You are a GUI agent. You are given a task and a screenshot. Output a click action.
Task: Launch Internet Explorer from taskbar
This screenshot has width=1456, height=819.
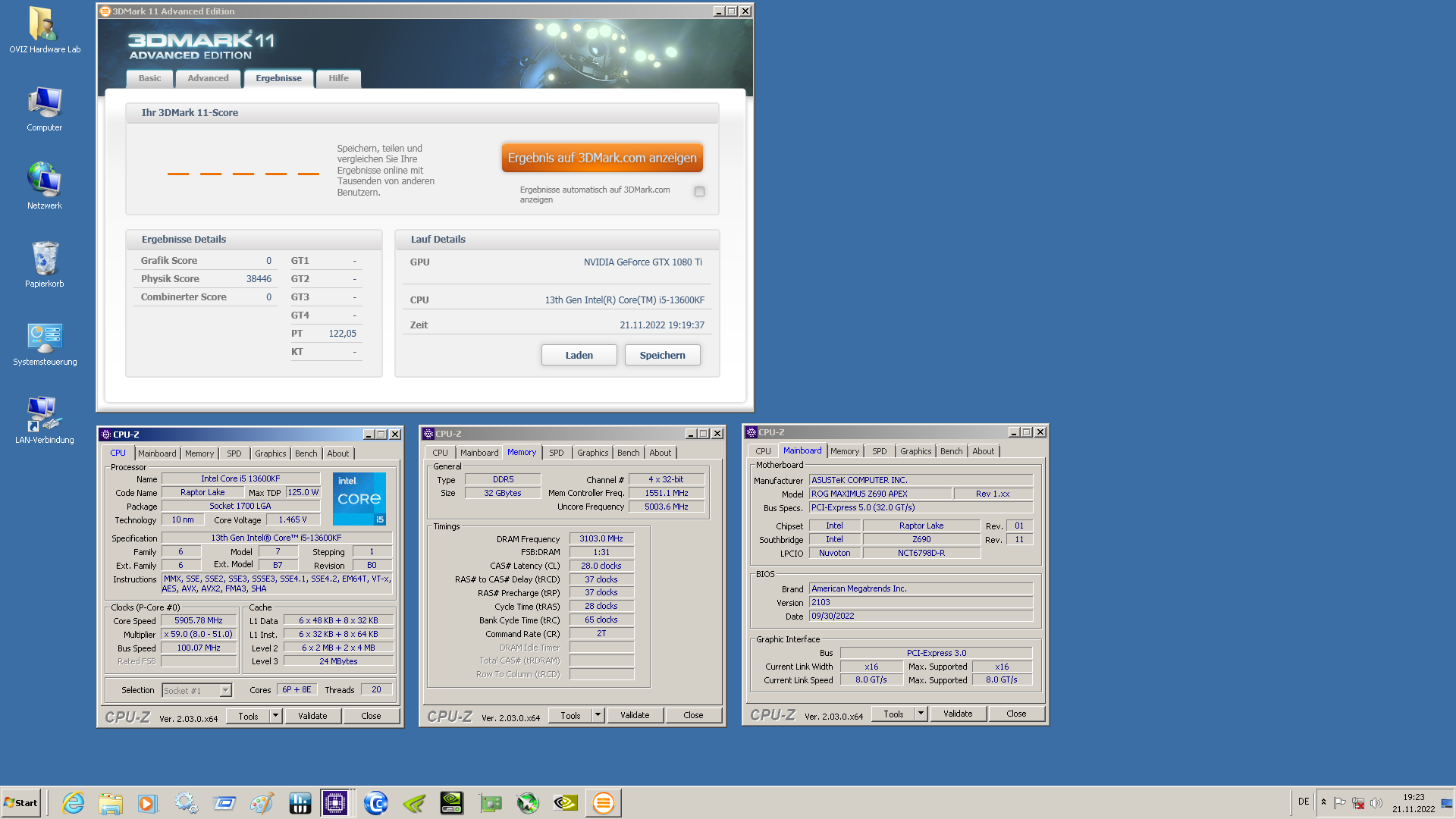coord(73,803)
